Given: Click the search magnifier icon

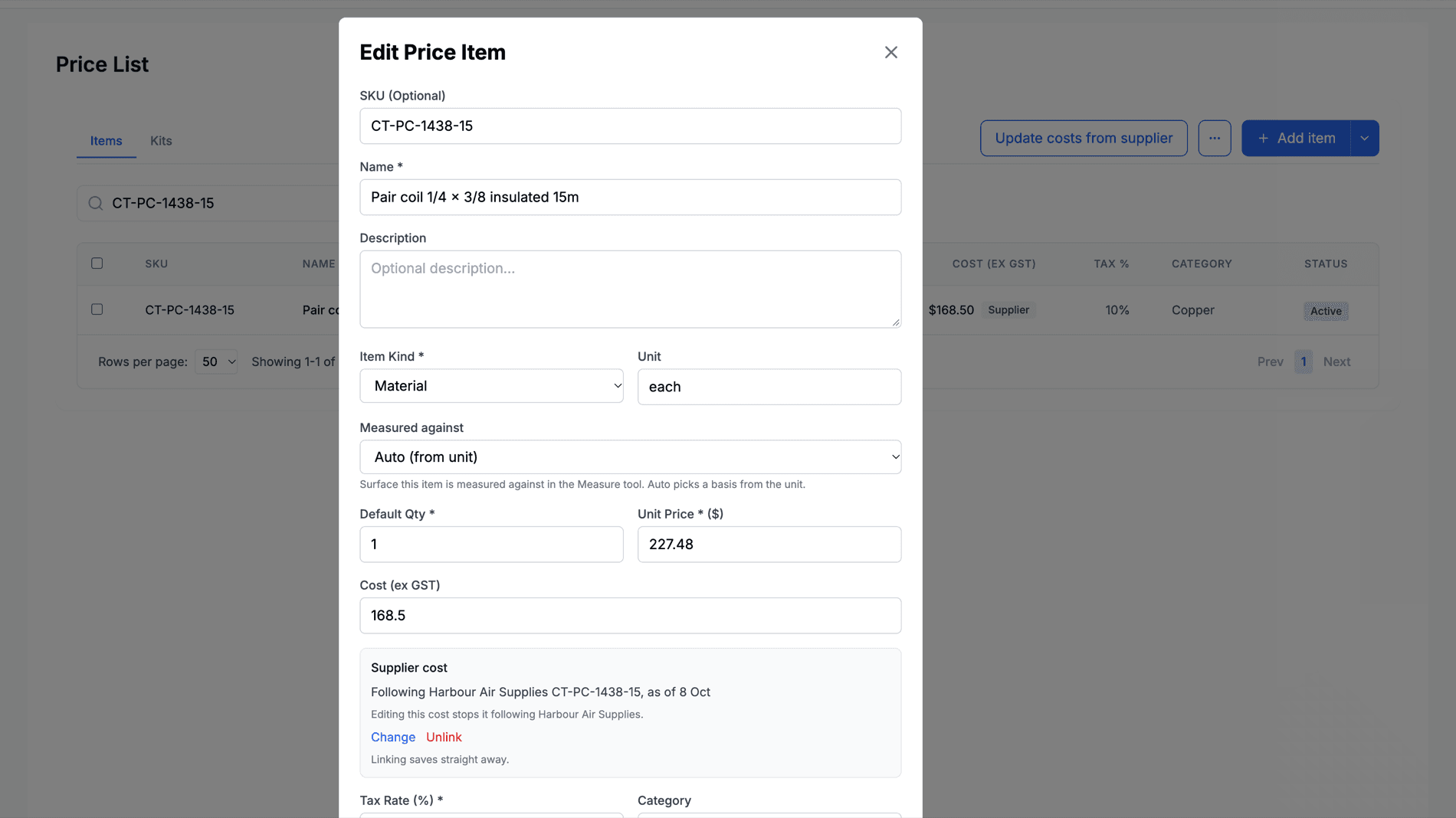Looking at the screenshot, I should click(x=95, y=203).
